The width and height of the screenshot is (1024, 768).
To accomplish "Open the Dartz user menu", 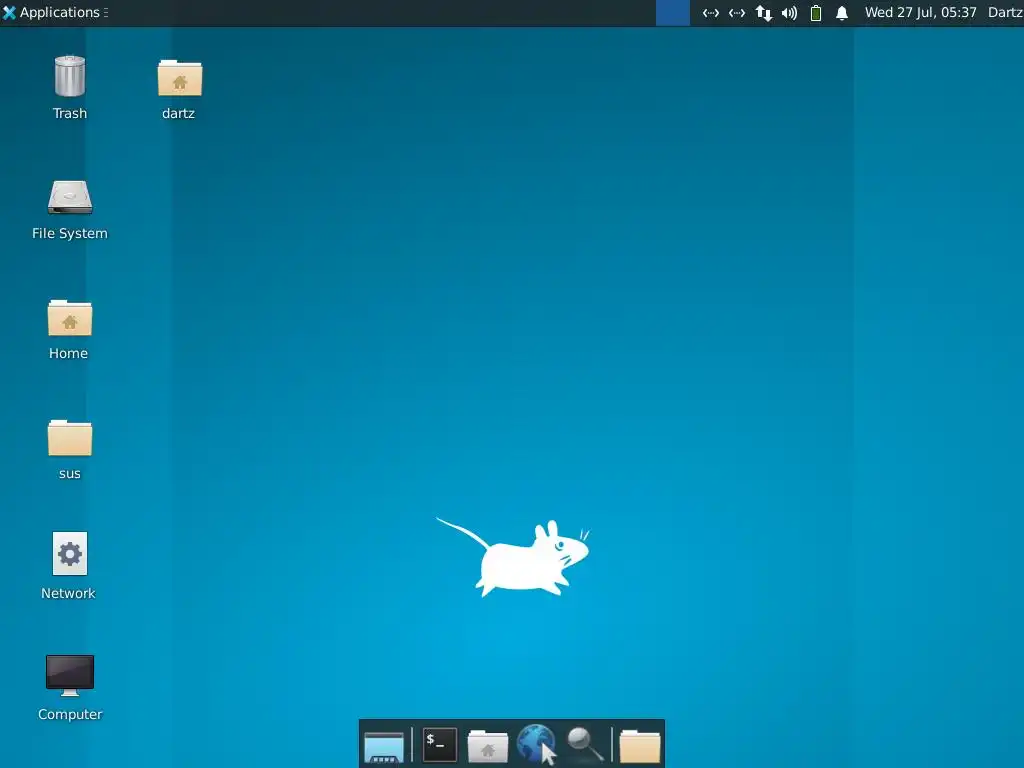I will pyautogui.click(x=1005, y=12).
